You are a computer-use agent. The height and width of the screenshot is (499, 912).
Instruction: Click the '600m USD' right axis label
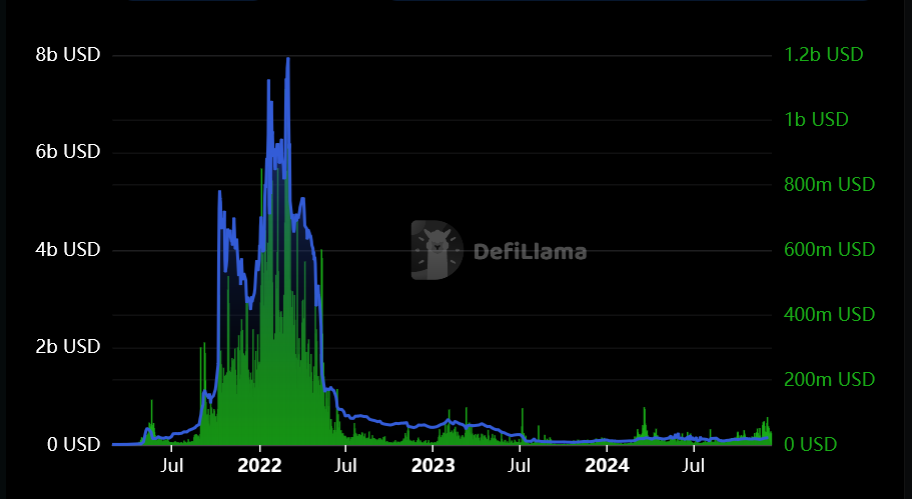pos(829,250)
